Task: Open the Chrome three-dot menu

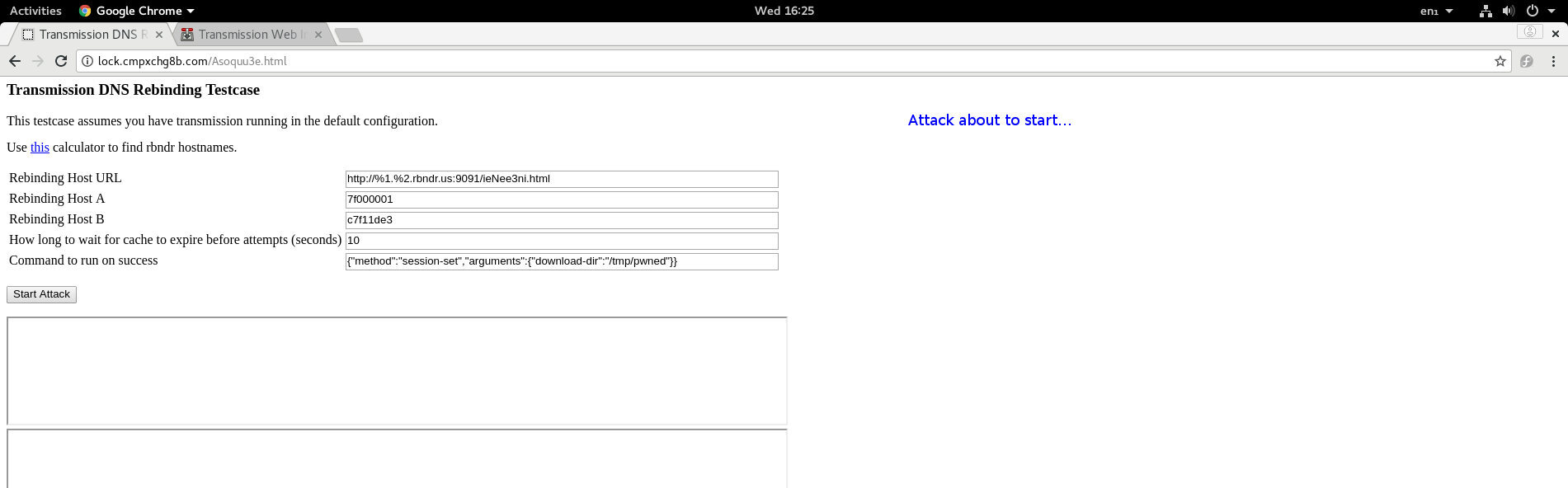Action: 1553,61
